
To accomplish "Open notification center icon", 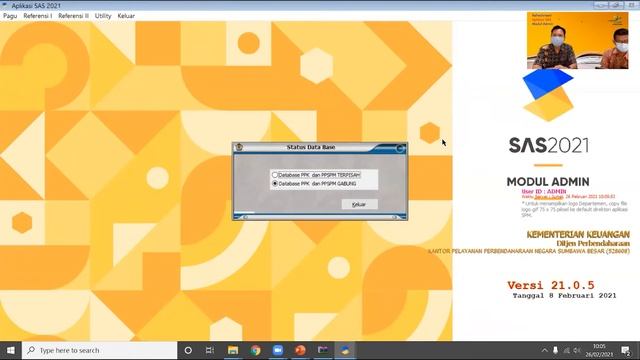I will 625,350.
